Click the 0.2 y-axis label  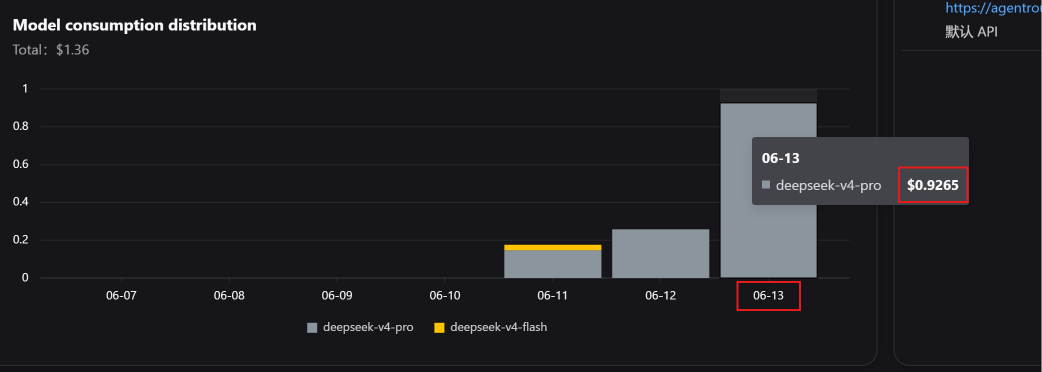click(21, 240)
